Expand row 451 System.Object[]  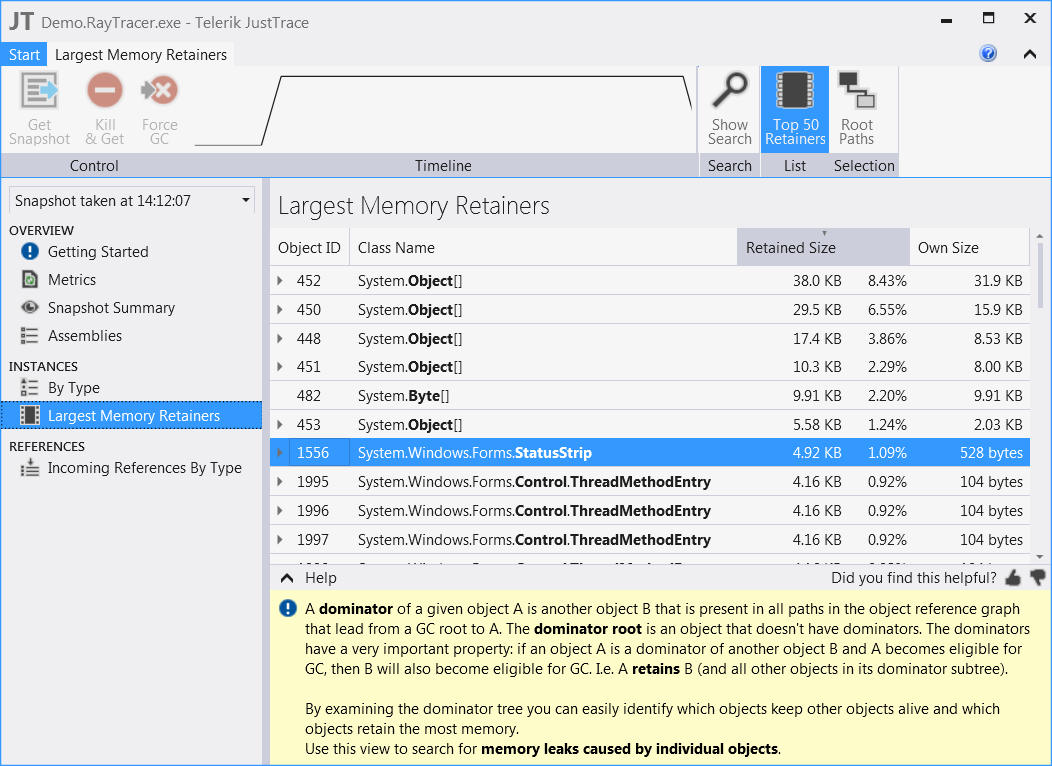280,367
